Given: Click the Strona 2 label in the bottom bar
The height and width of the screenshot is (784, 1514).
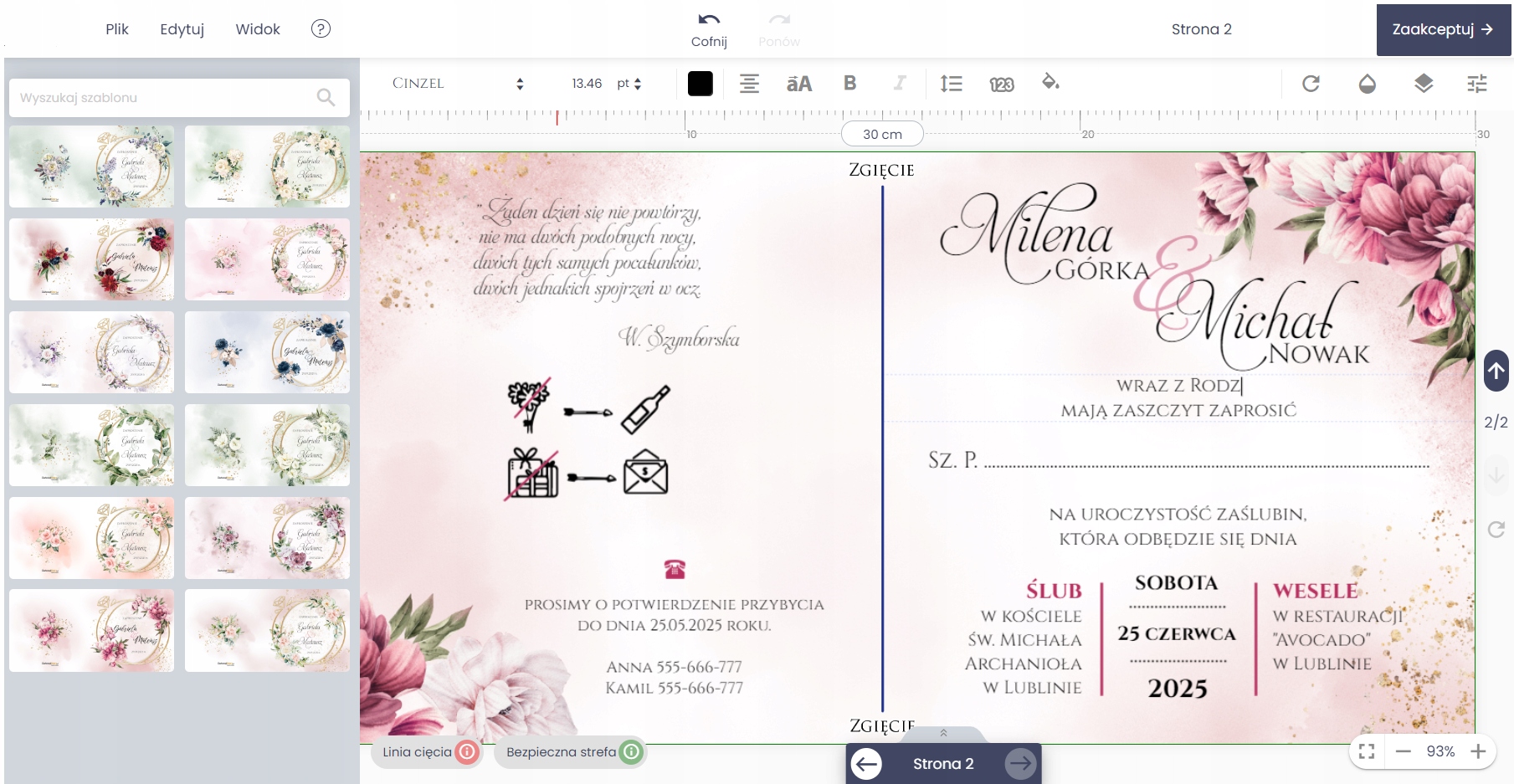Looking at the screenshot, I should 943,764.
